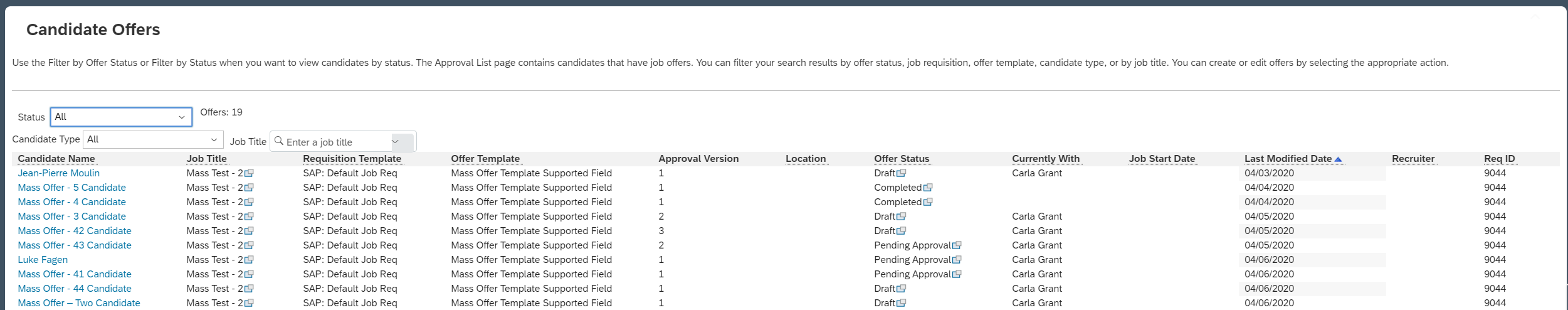The width and height of the screenshot is (1568, 310).
Task: Click the Draft status popup icon for Jean-Pierre Moulin
Action: coord(902,173)
